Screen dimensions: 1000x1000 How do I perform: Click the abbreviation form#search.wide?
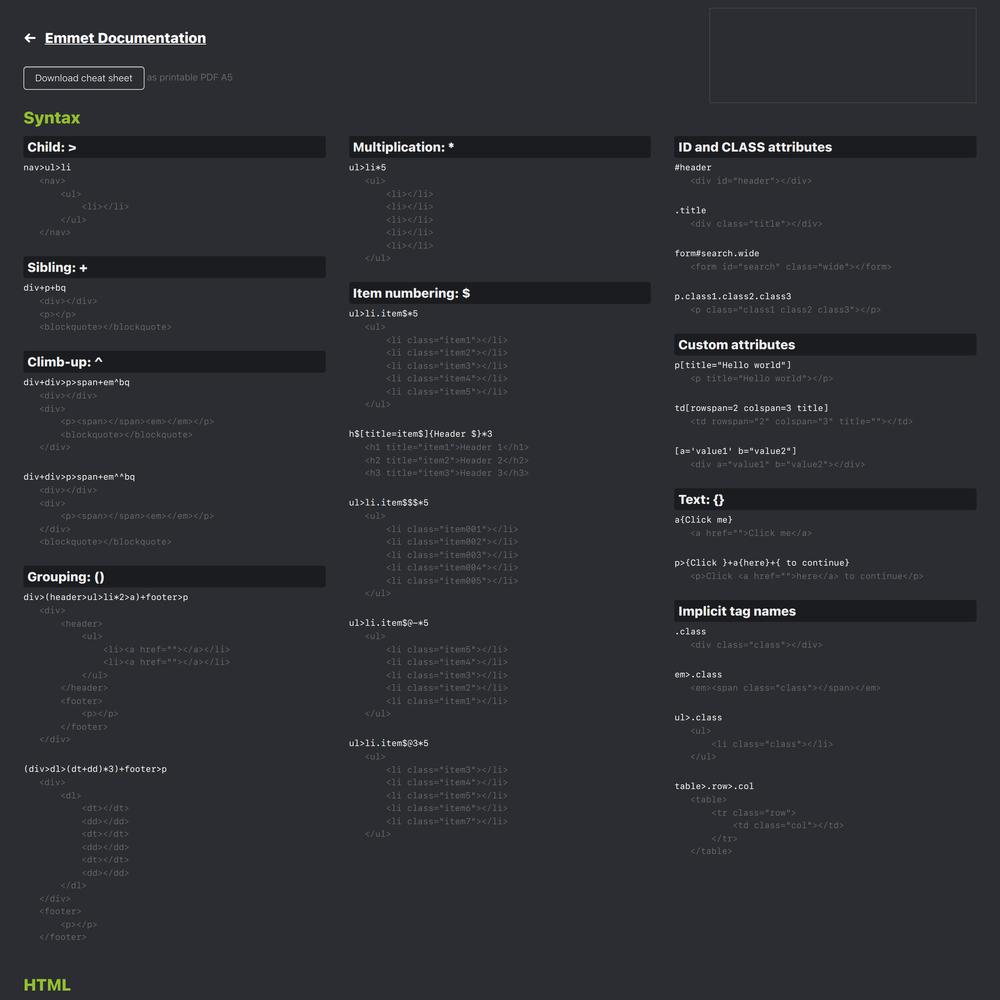(x=717, y=254)
